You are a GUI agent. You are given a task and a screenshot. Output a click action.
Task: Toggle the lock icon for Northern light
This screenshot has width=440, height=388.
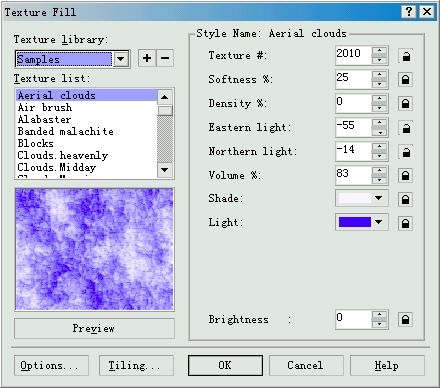pos(405,152)
